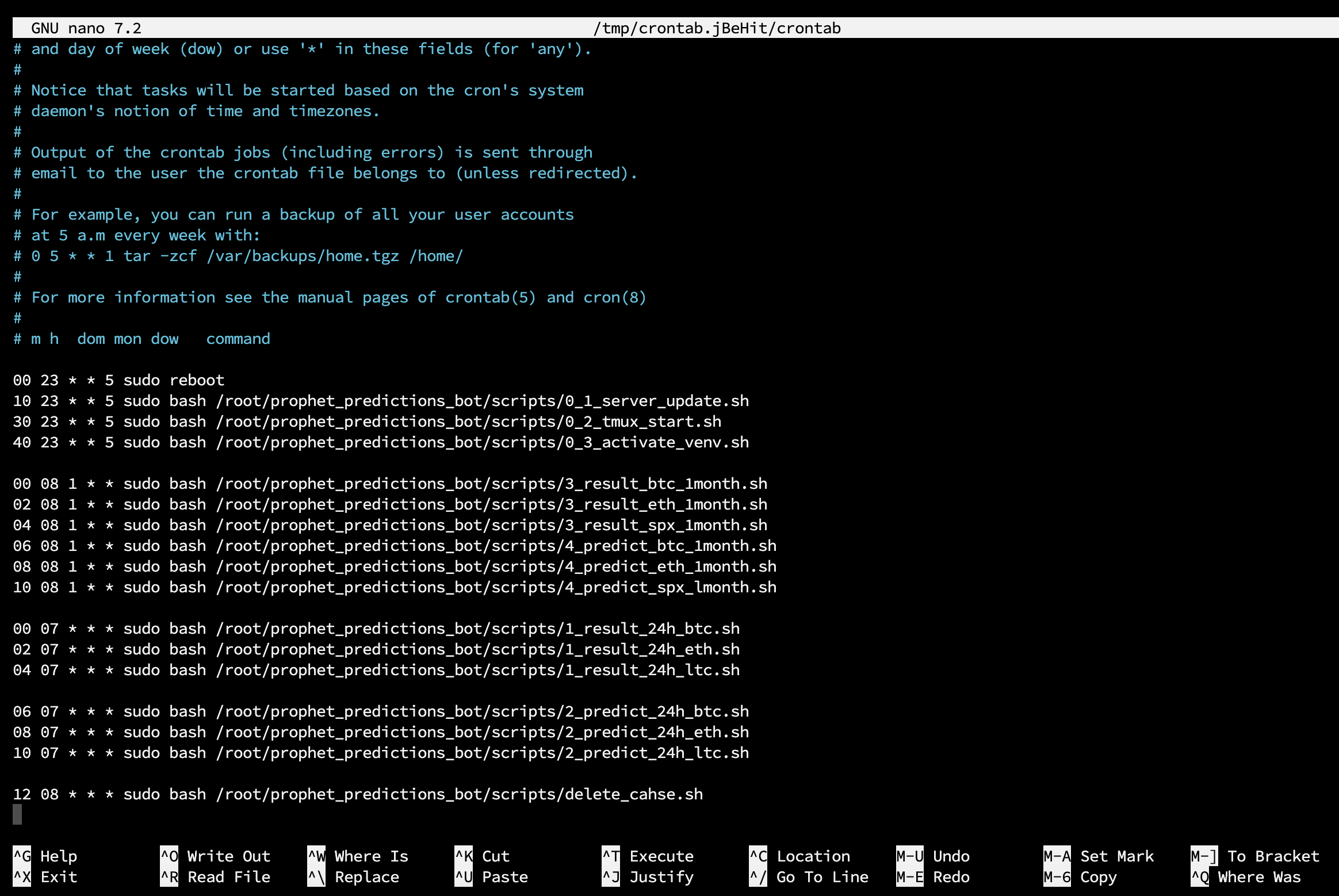Image resolution: width=1339 pixels, height=896 pixels.
Task: Click the ^/ Go To Line shortcut
Action: 809,877
